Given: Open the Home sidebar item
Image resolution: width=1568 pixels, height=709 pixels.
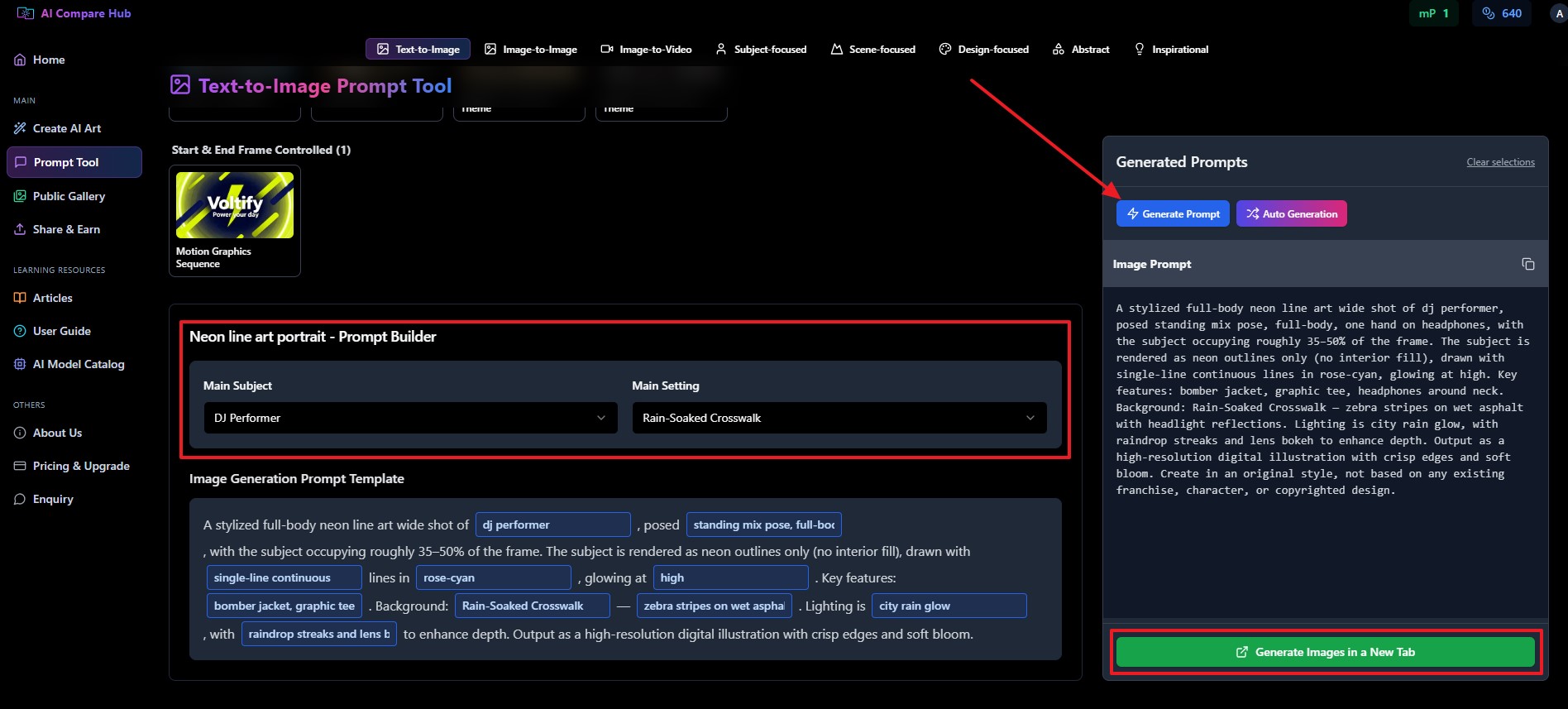Looking at the screenshot, I should click(74, 60).
